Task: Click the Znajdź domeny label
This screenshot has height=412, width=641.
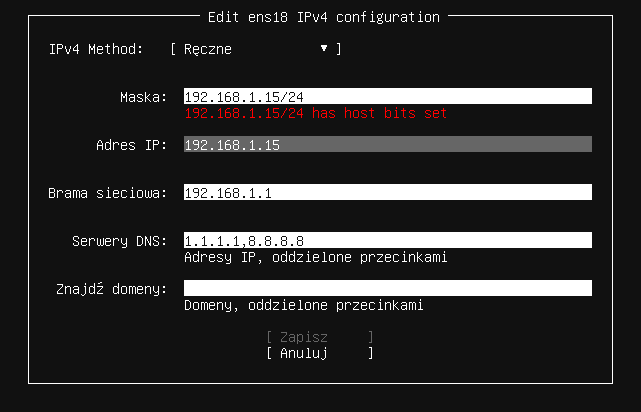Action: (111, 289)
